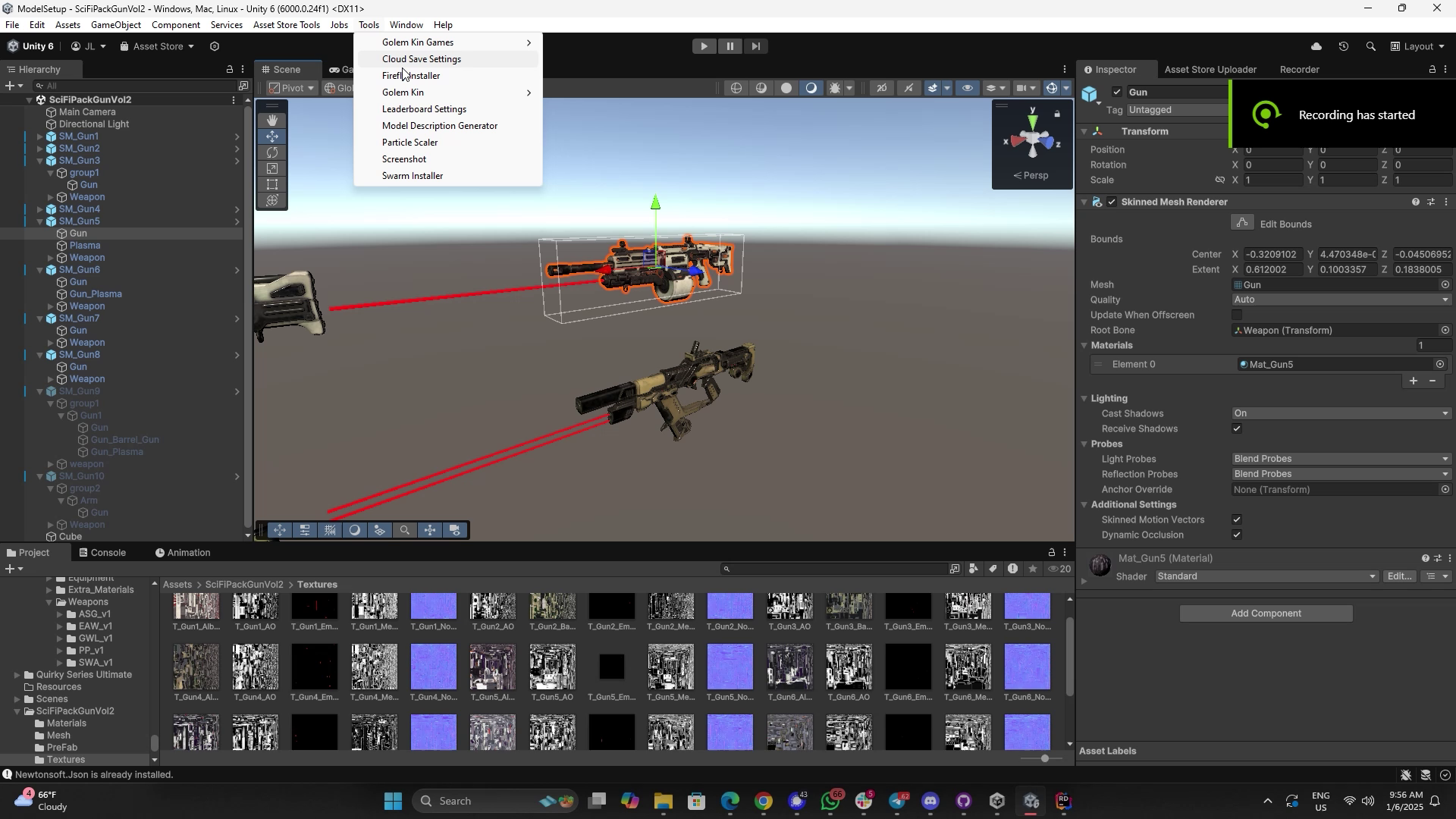Toggle Skinned Motion Vectors checkbox
1456x819 pixels.
pos(1238,520)
